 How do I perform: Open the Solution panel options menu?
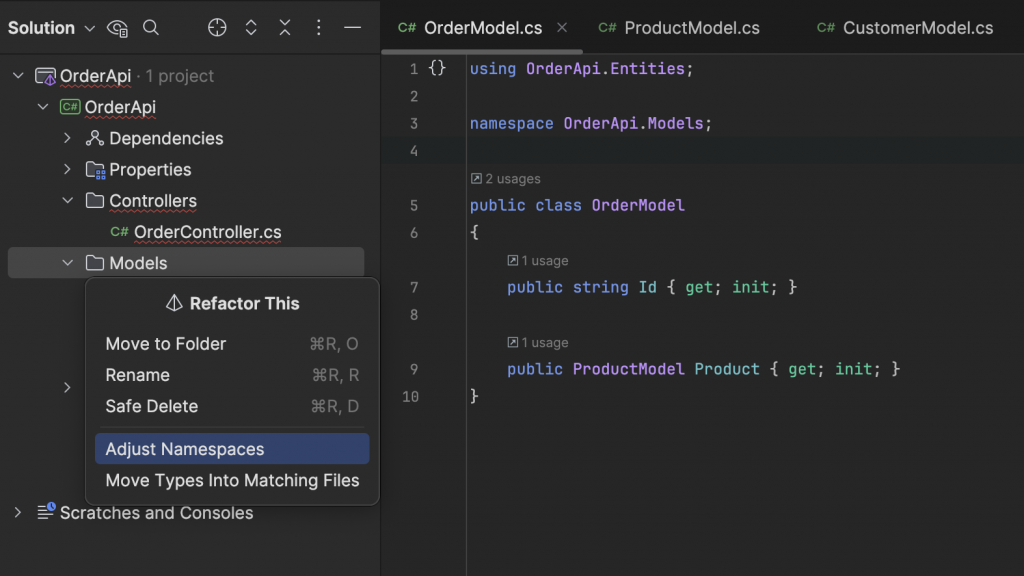(319, 28)
